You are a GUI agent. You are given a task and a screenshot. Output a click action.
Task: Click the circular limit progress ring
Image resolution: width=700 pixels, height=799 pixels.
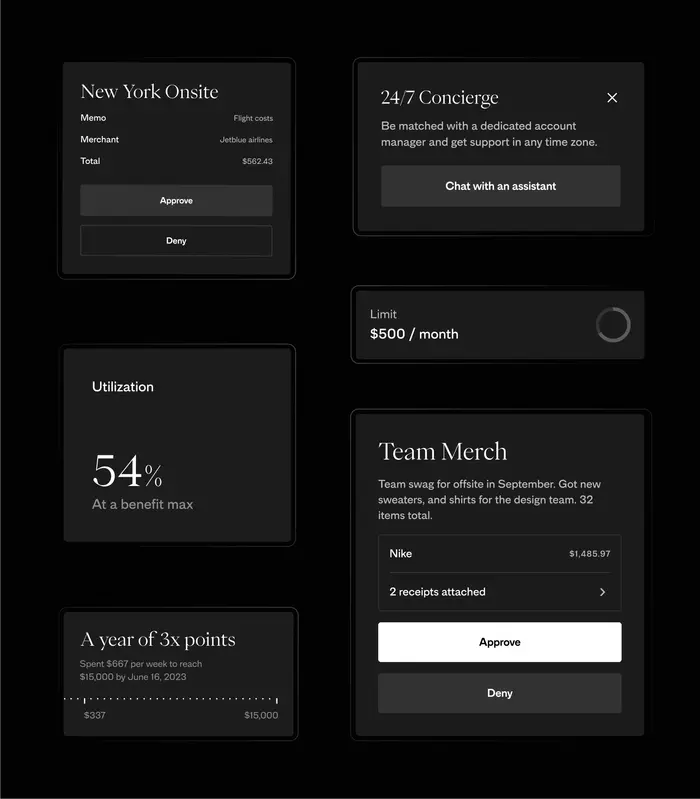613,325
